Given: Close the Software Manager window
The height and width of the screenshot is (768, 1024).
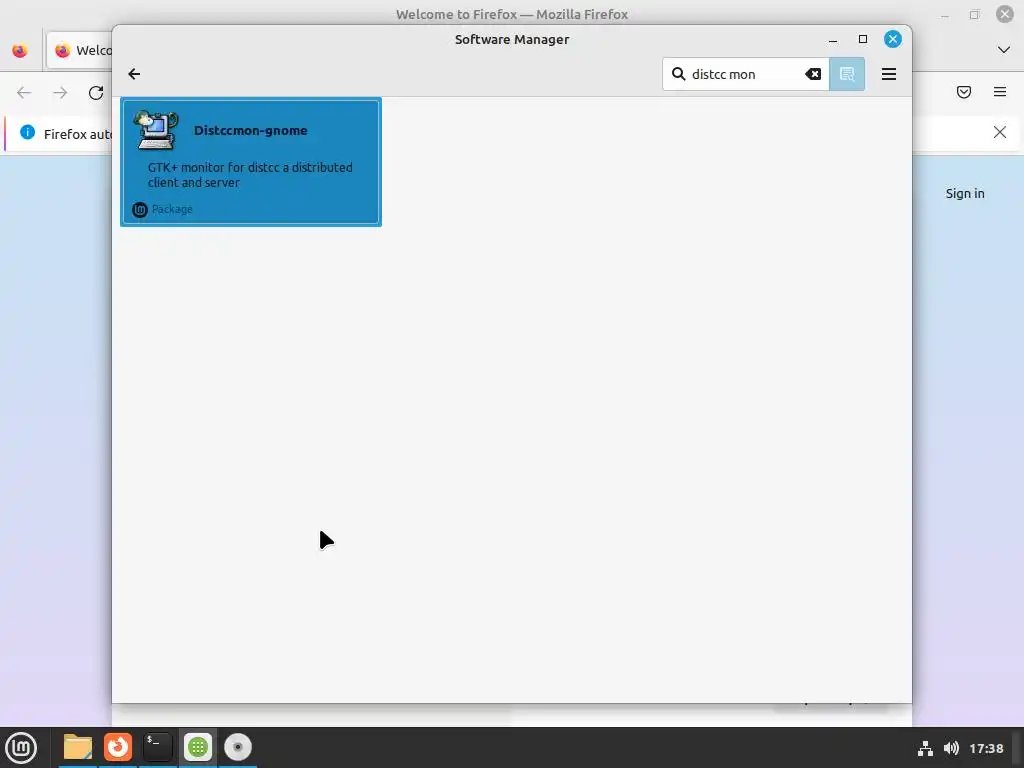Looking at the screenshot, I should [x=893, y=39].
